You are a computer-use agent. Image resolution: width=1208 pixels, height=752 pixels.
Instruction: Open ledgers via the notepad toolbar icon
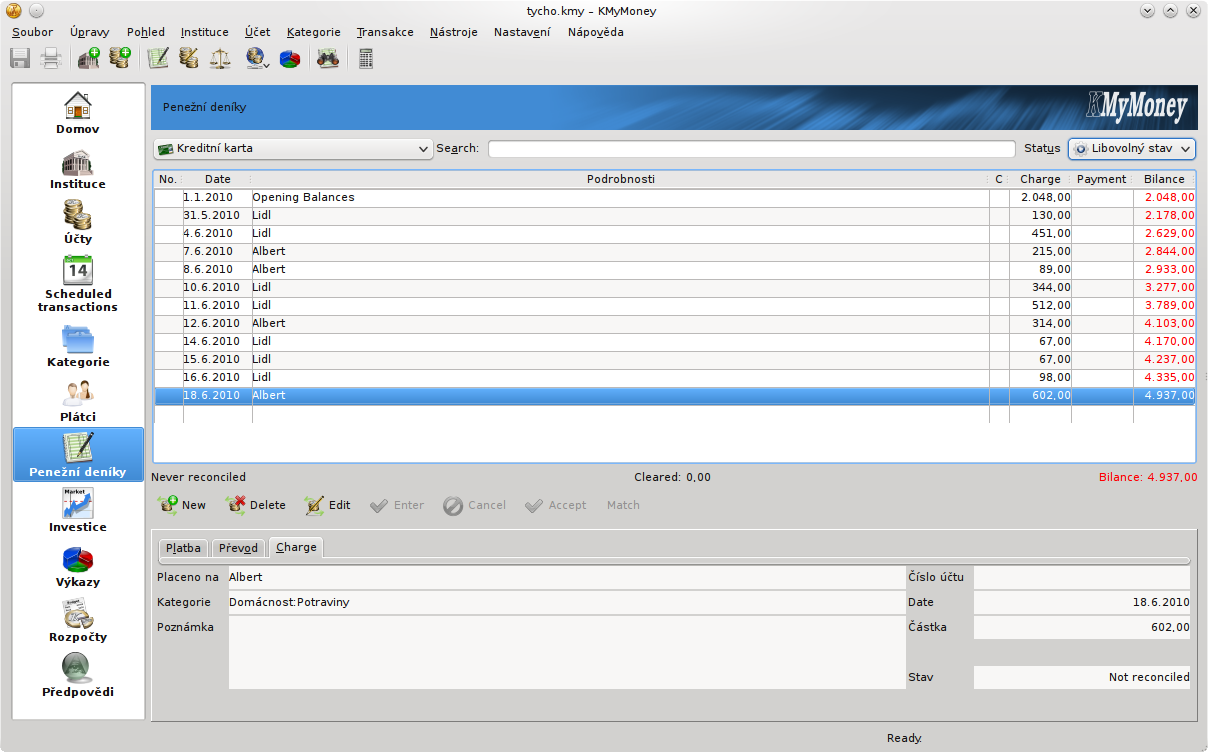[x=158, y=59]
